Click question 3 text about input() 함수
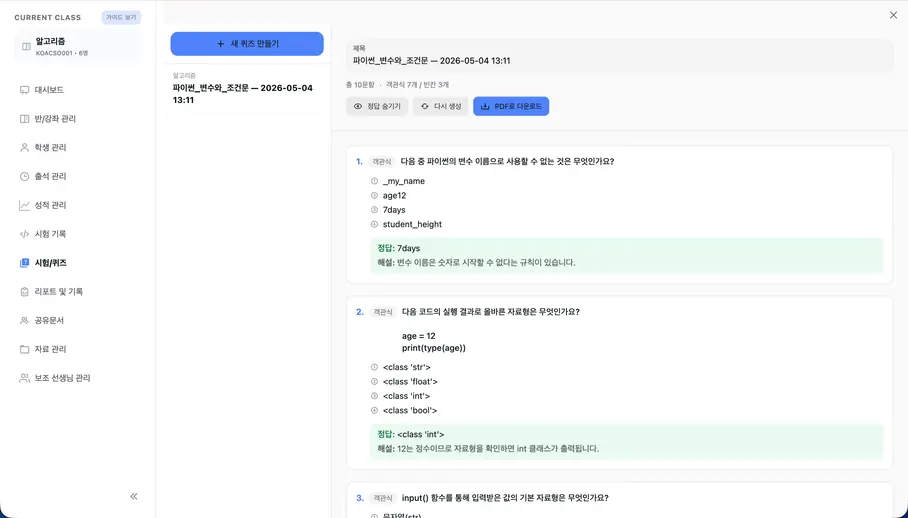Screen dimensions: 908x518 coord(505,498)
